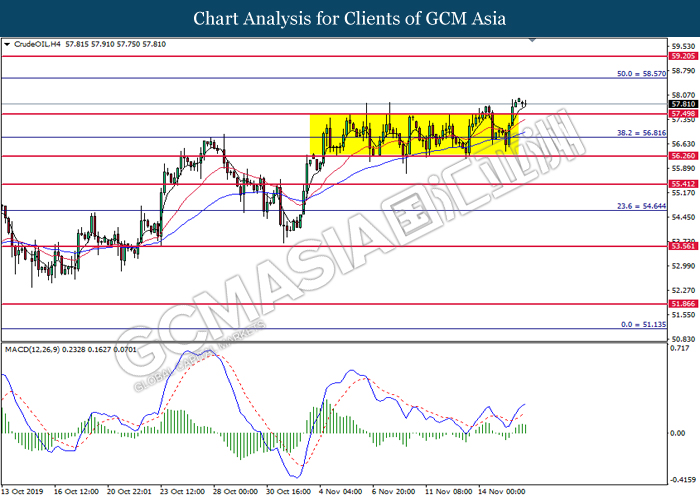700x500 pixels.
Task: Click the 16 Oct 12:00 time label
Action: 76,492
